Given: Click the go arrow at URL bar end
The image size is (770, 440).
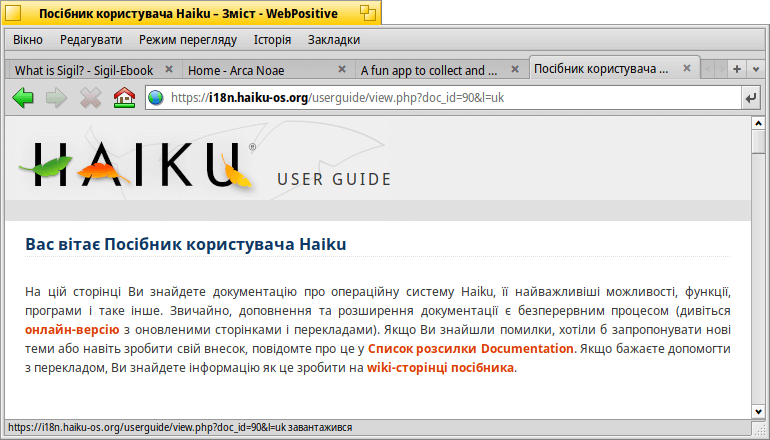Looking at the screenshot, I should [x=750, y=98].
